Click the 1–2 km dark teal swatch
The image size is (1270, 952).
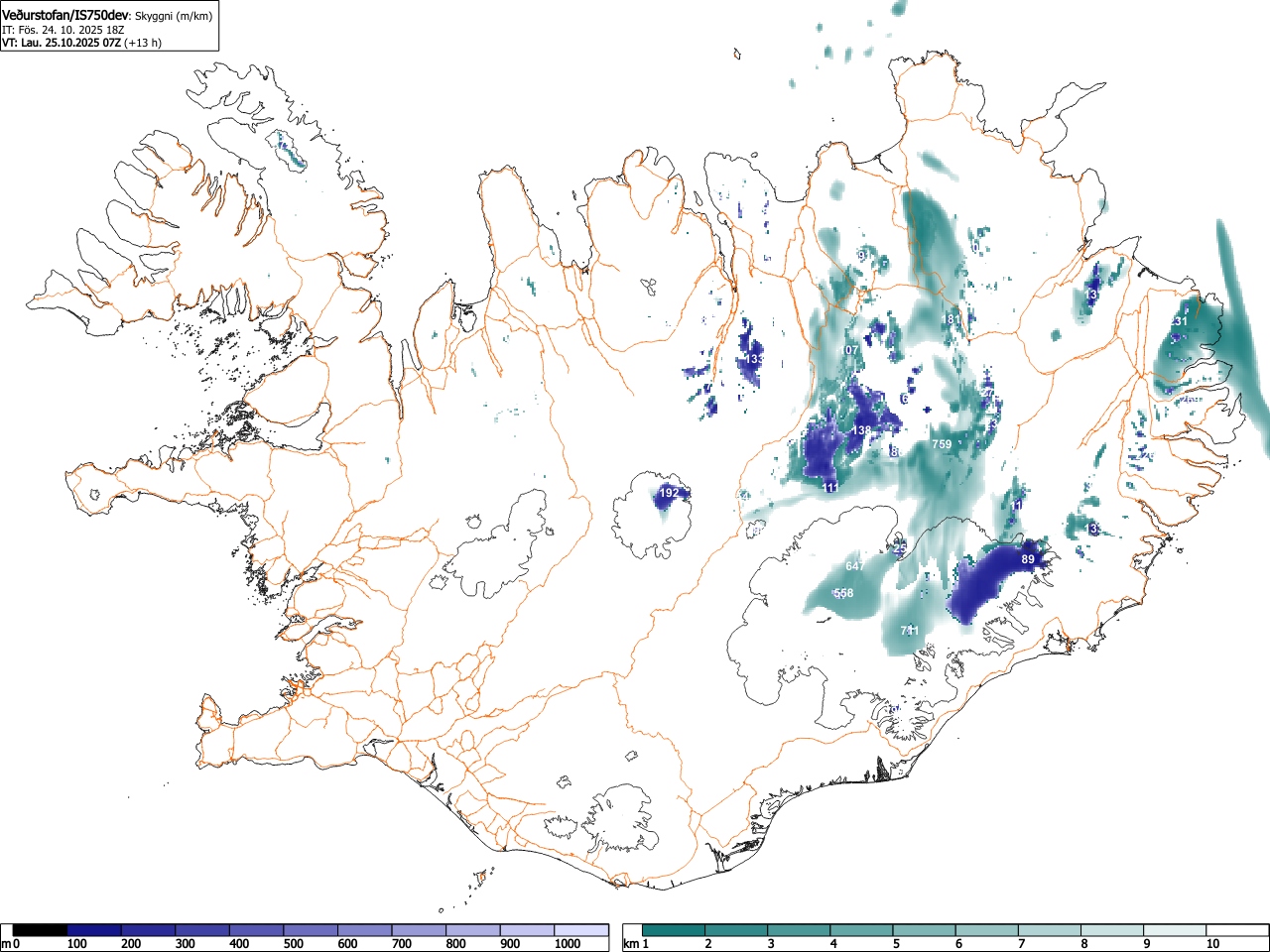pyautogui.click(x=674, y=930)
